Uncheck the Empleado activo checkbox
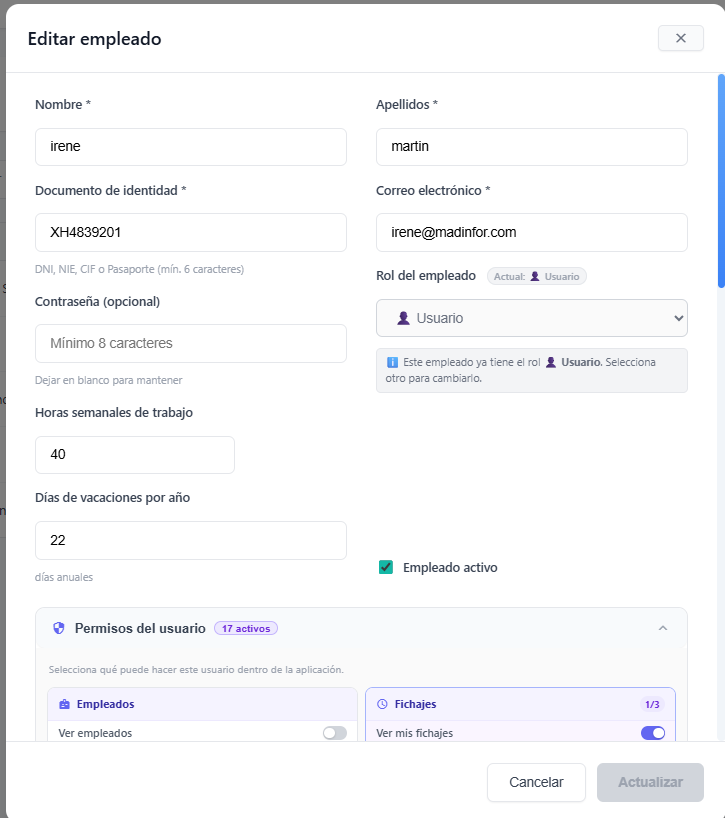Screen dimensions: 725x818 [386, 567]
